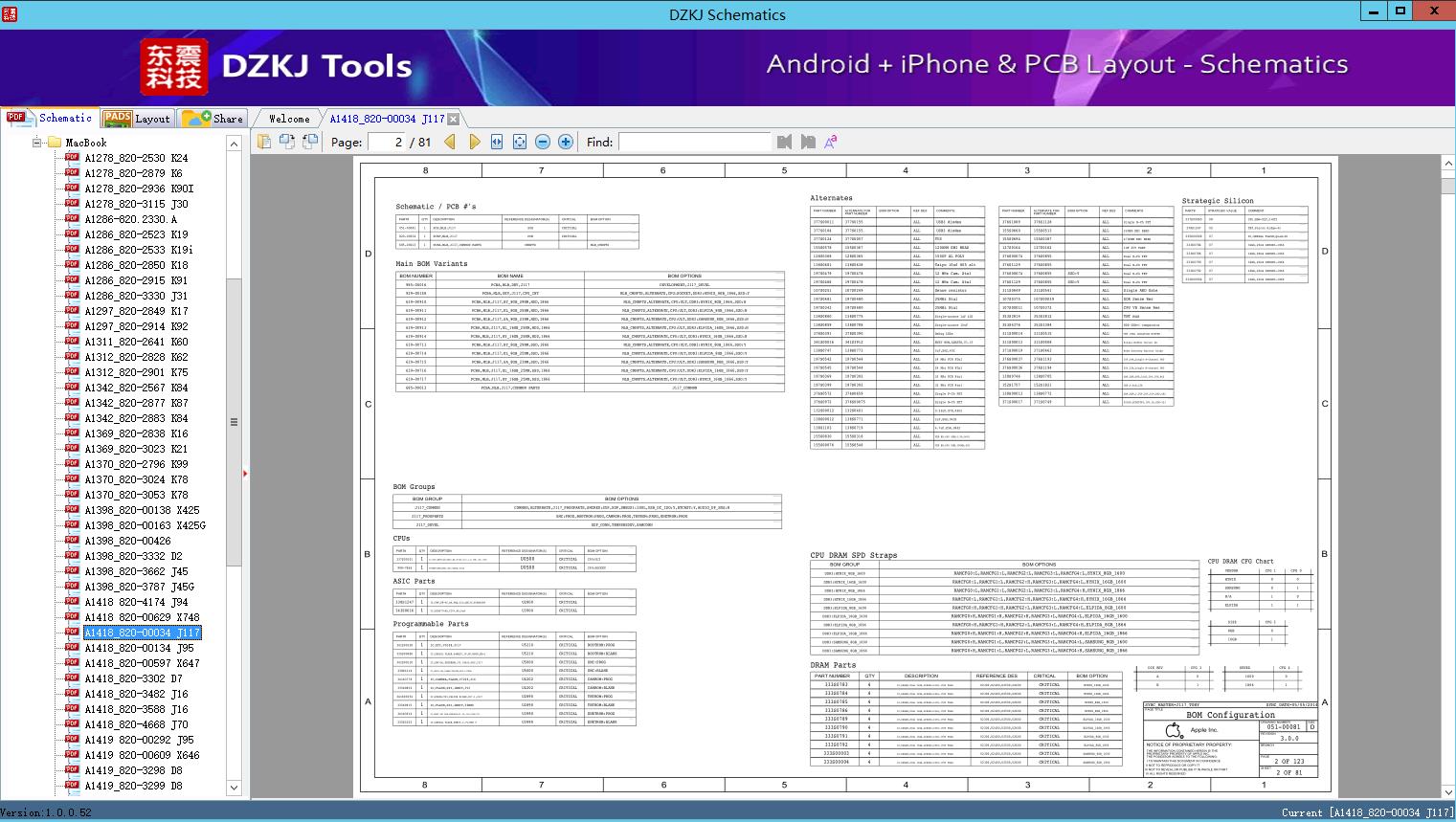Open A1278_820-3115 J30 schematic
Viewport: 1456px width, 822px height.
click(x=136, y=204)
